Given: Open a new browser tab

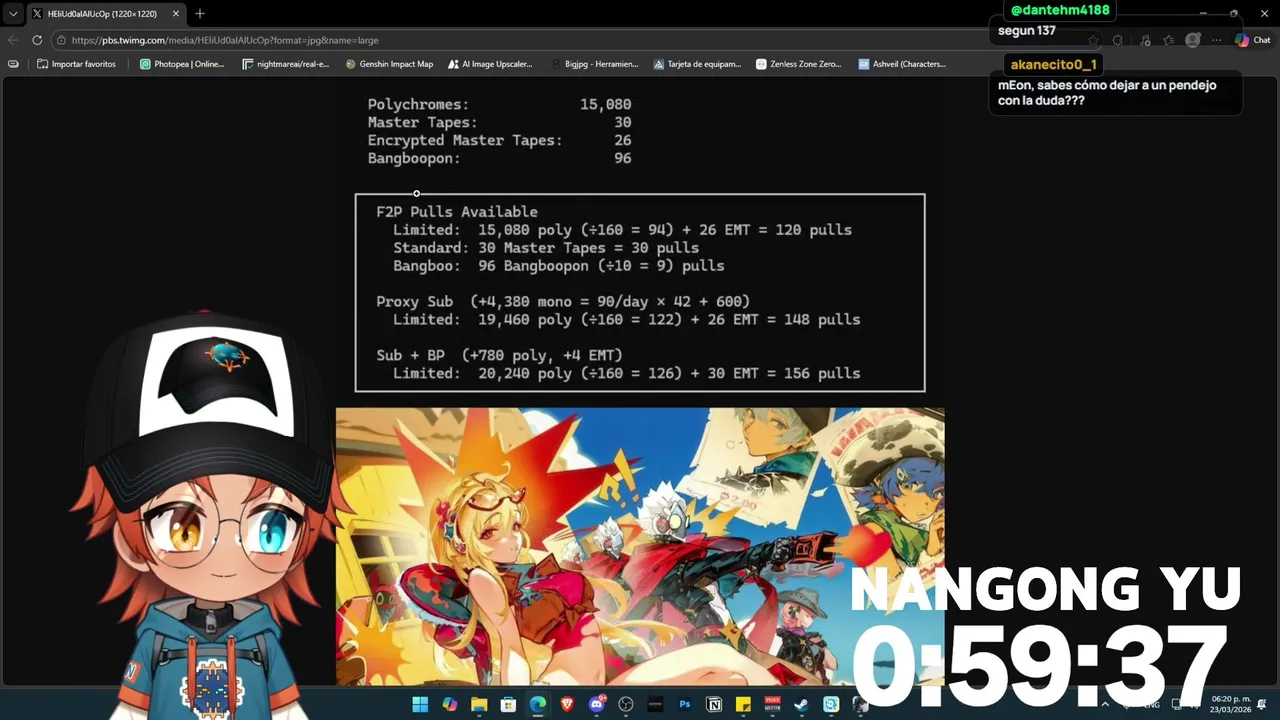Looking at the screenshot, I should tap(200, 14).
